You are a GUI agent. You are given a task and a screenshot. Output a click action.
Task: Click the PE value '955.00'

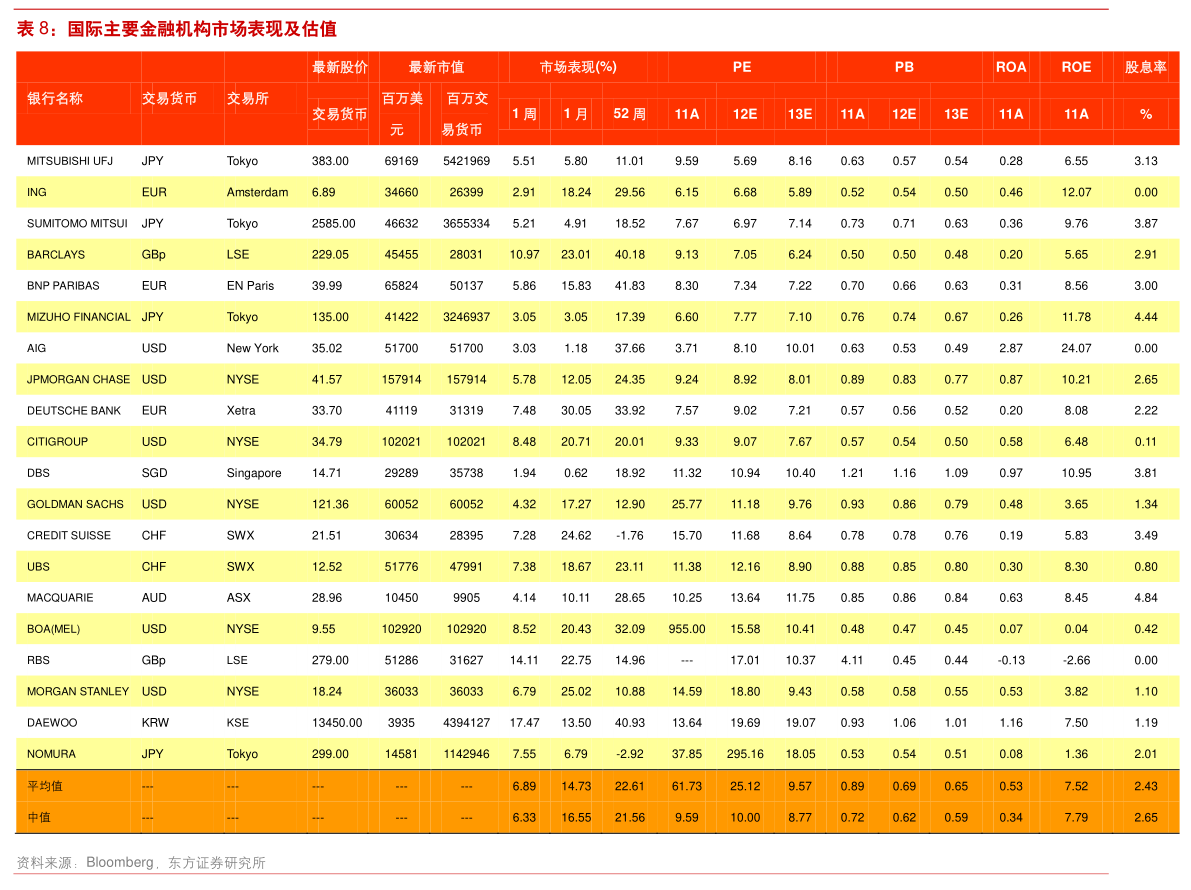(687, 629)
